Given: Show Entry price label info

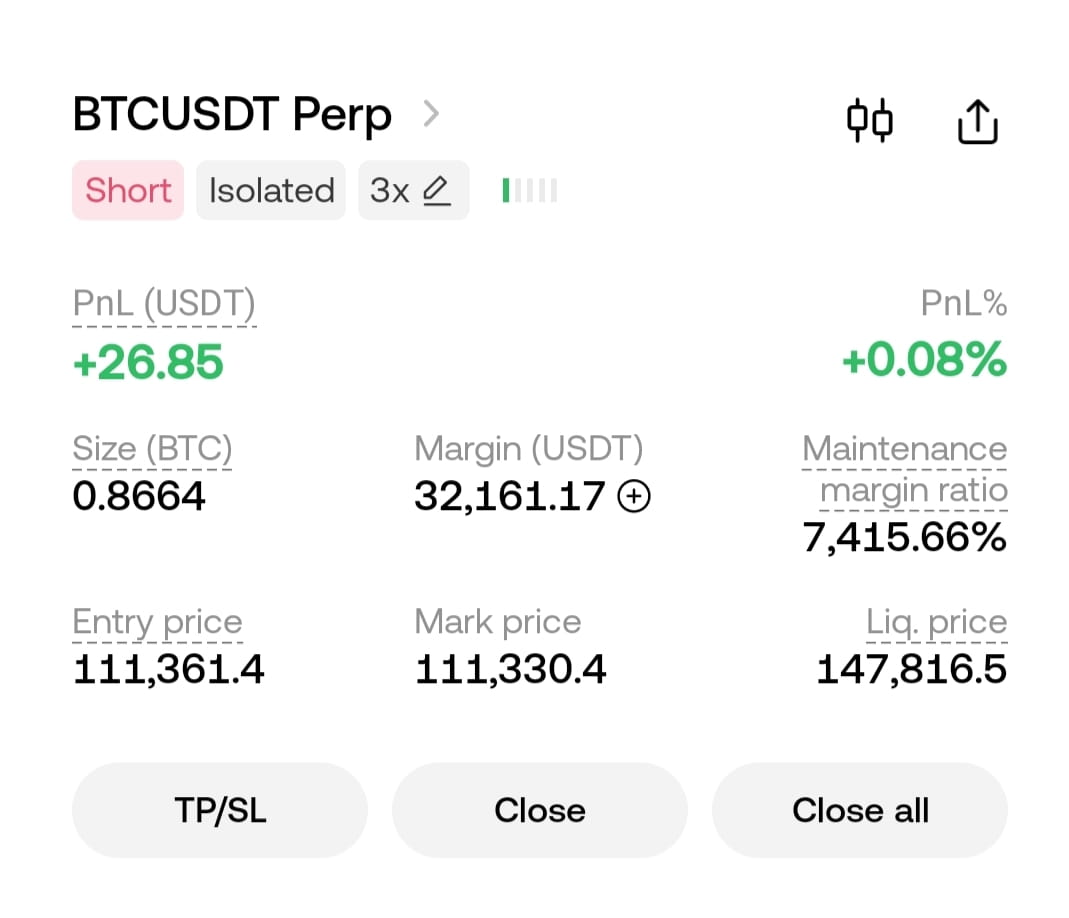Looking at the screenshot, I should pyautogui.click(x=157, y=622).
